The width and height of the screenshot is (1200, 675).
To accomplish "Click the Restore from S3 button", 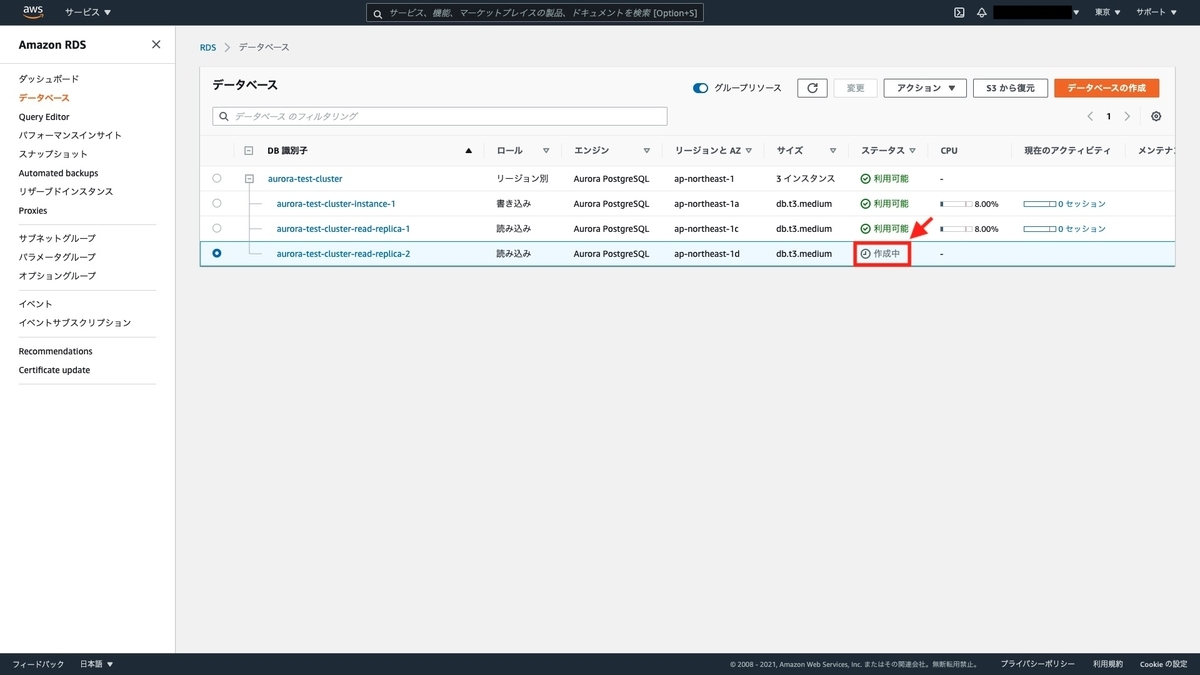I will click(x=1010, y=88).
